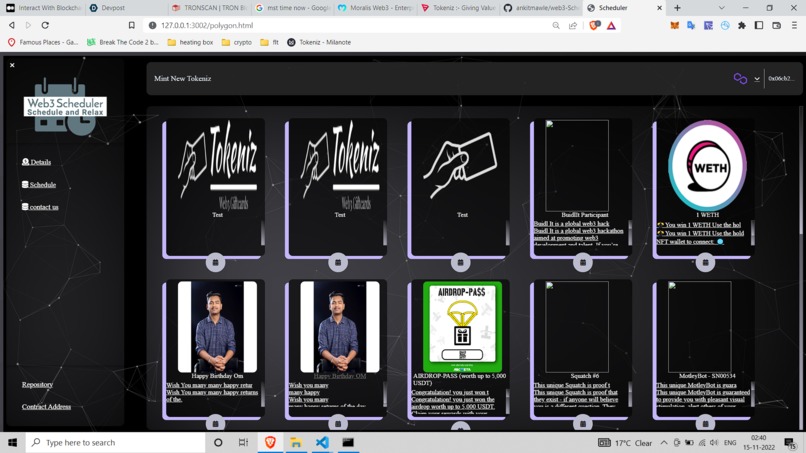
Task: Click the zoom magnifier in address bar
Action: click(x=556, y=25)
